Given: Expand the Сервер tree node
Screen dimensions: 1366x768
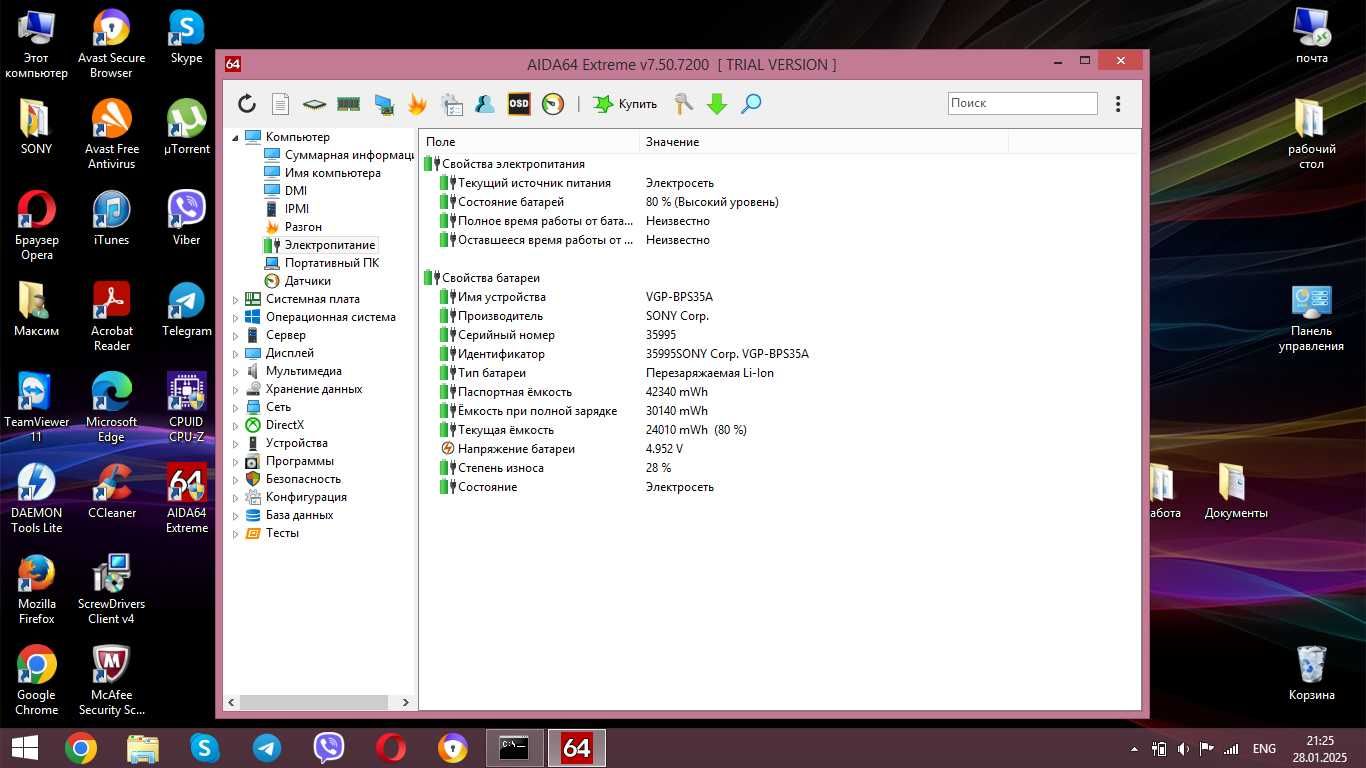Looking at the screenshot, I should 236,335.
